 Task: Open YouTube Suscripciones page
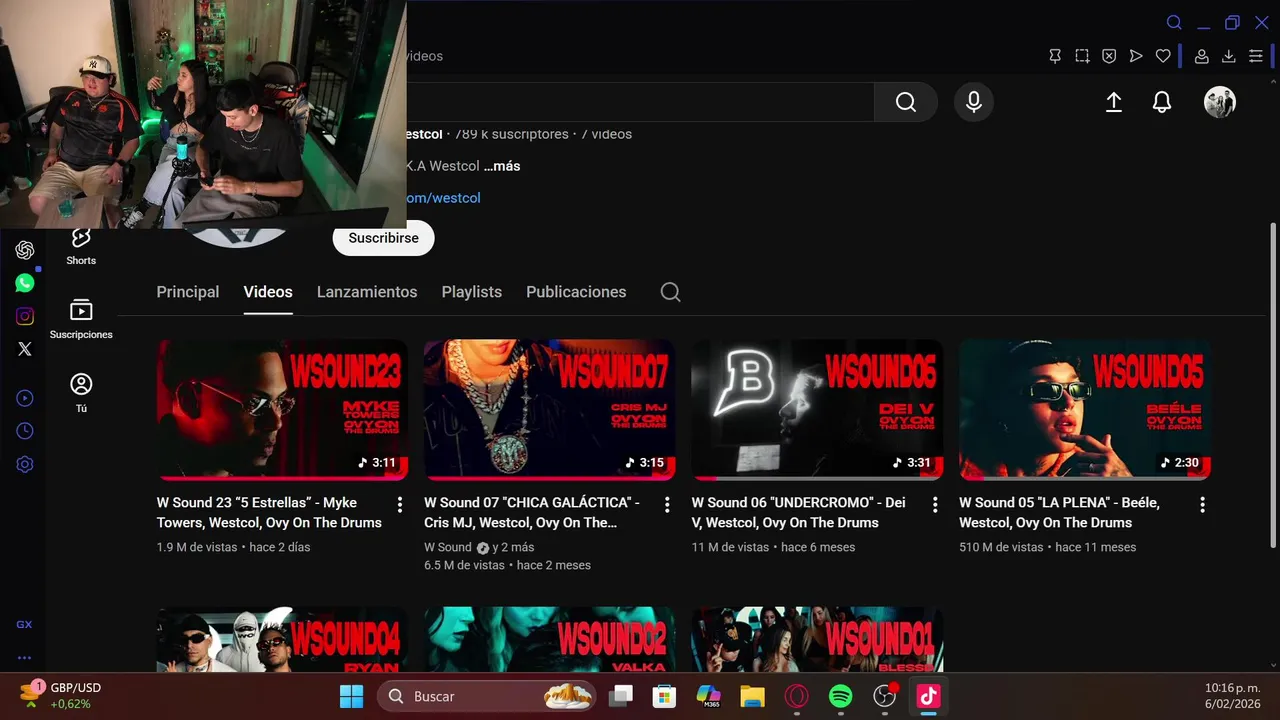(81, 319)
